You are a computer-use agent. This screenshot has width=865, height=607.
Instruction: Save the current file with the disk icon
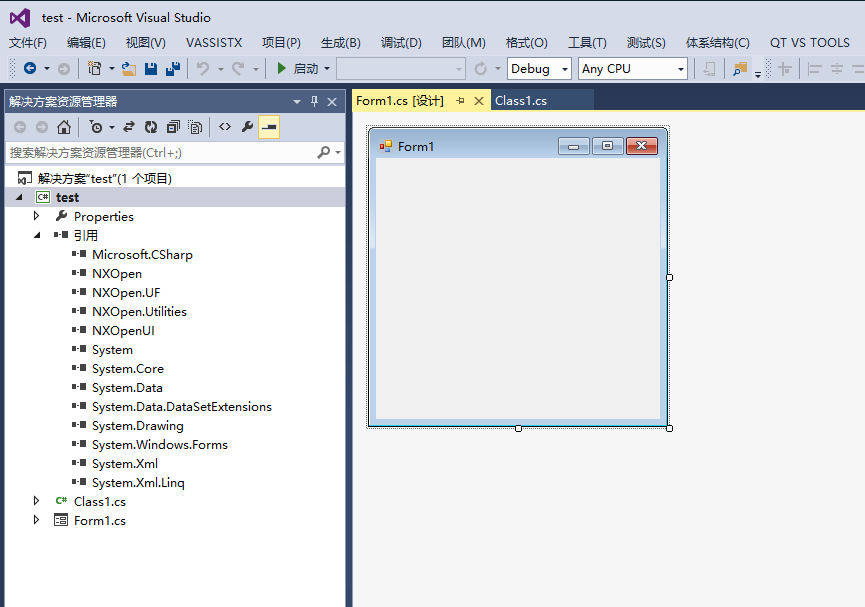(151, 68)
